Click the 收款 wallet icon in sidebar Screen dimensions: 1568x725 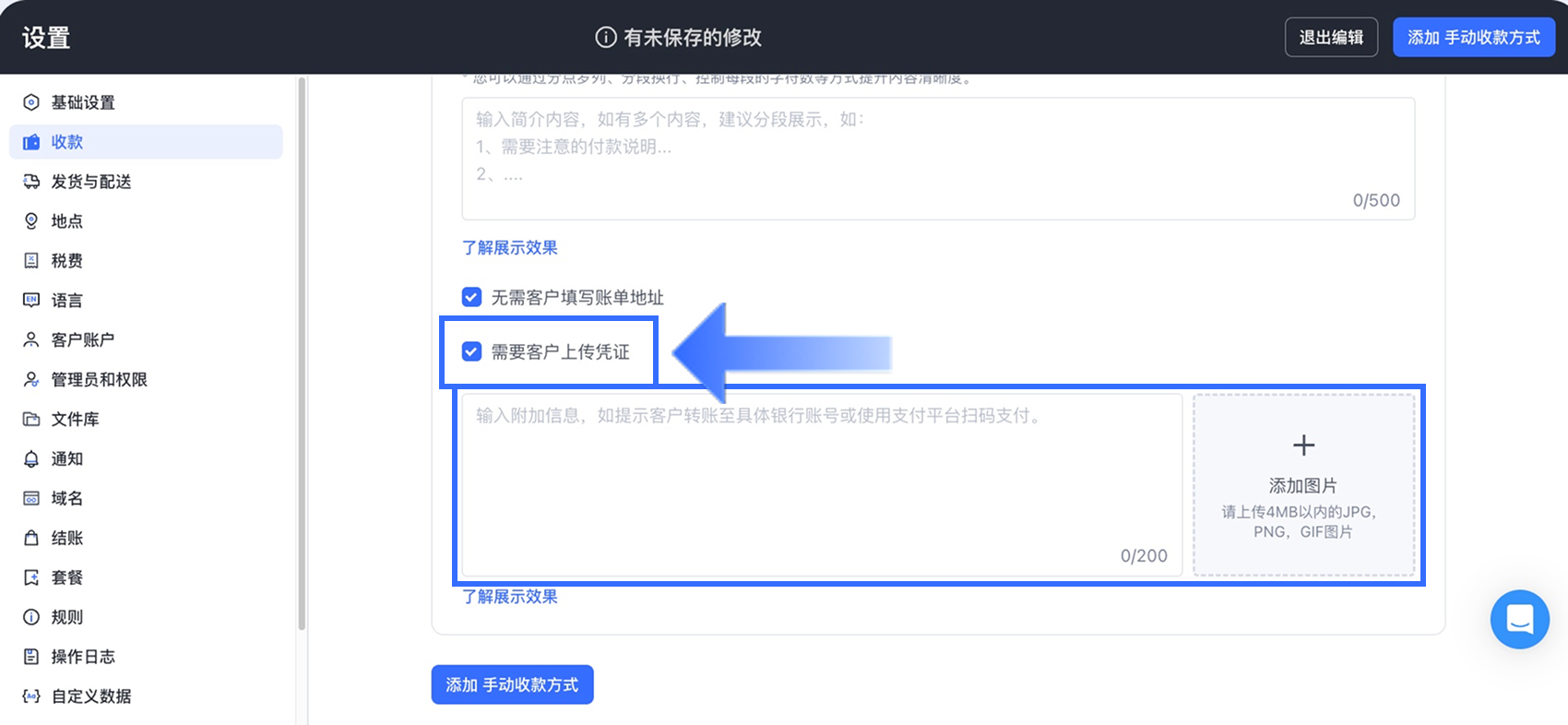pos(31,142)
